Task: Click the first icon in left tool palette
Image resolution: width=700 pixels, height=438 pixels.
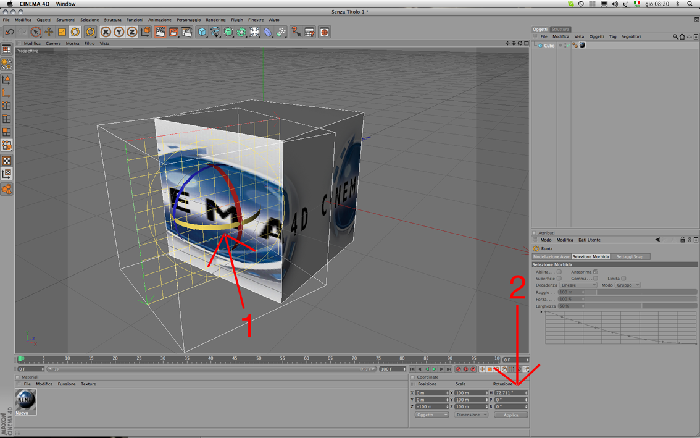Action: 6,49
